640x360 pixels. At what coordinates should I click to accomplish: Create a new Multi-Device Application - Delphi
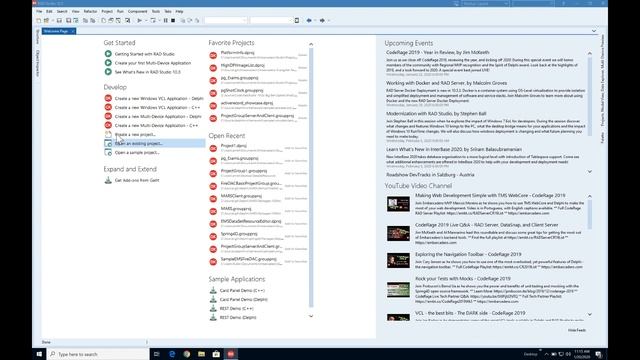click(158, 116)
